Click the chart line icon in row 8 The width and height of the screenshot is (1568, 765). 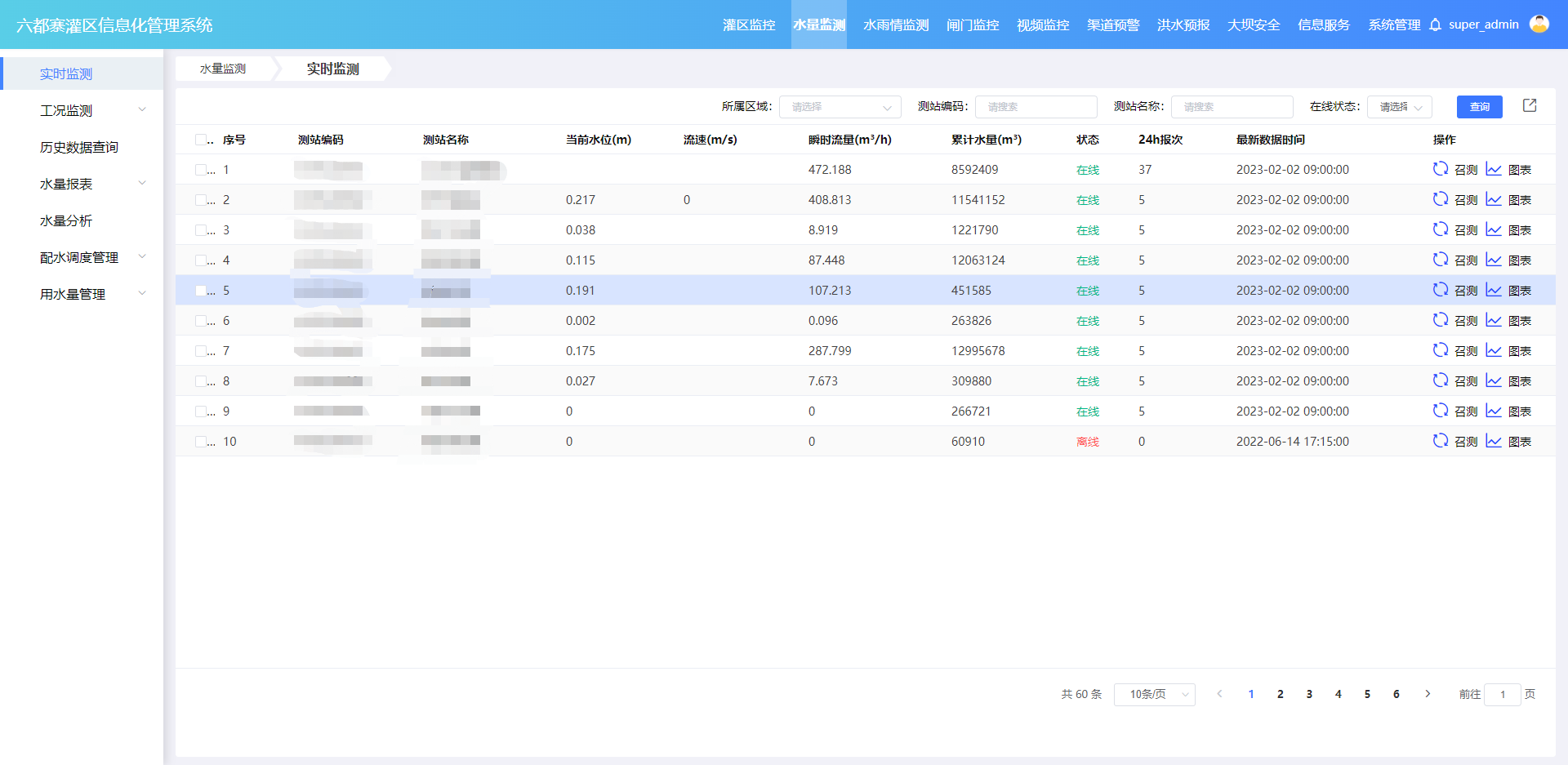click(x=1494, y=380)
